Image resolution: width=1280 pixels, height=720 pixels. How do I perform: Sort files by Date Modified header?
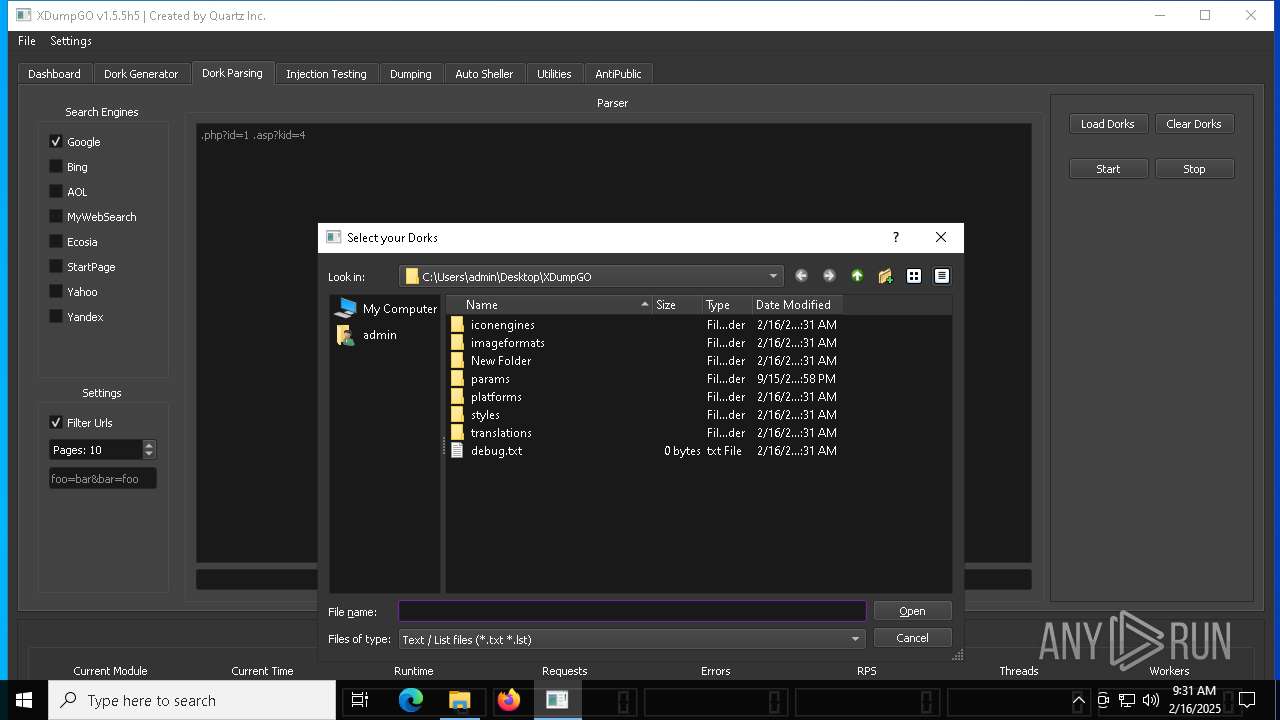(x=797, y=305)
